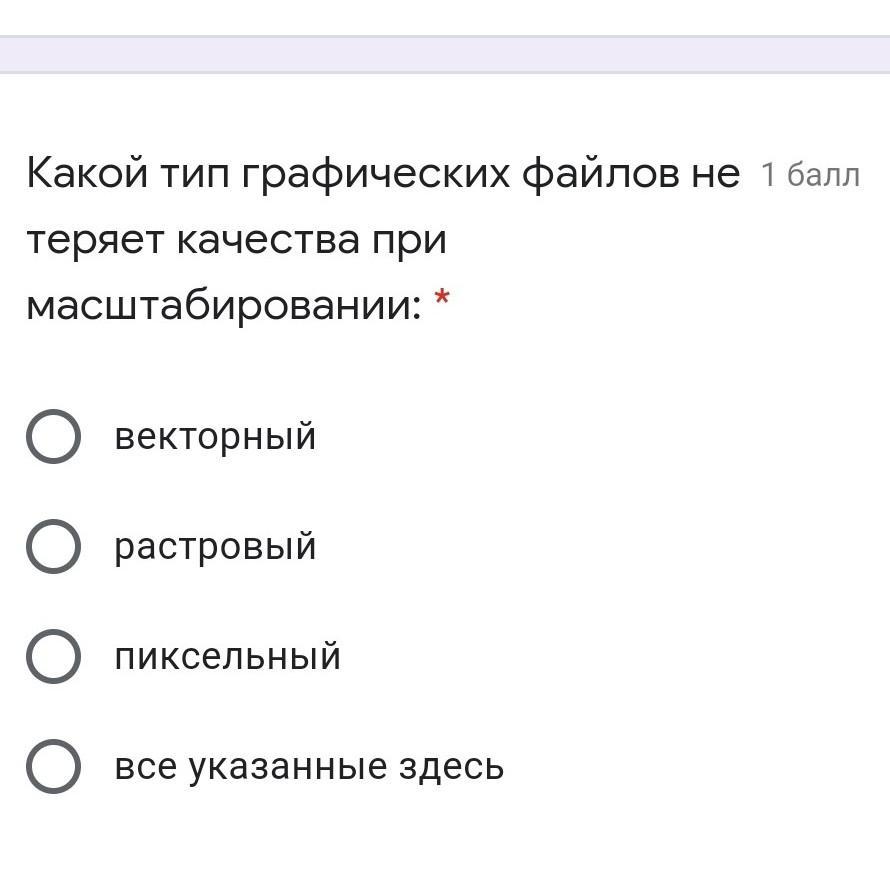Choose the все указанные здесь radio button
Screen dimensions: 890x885
point(52,767)
